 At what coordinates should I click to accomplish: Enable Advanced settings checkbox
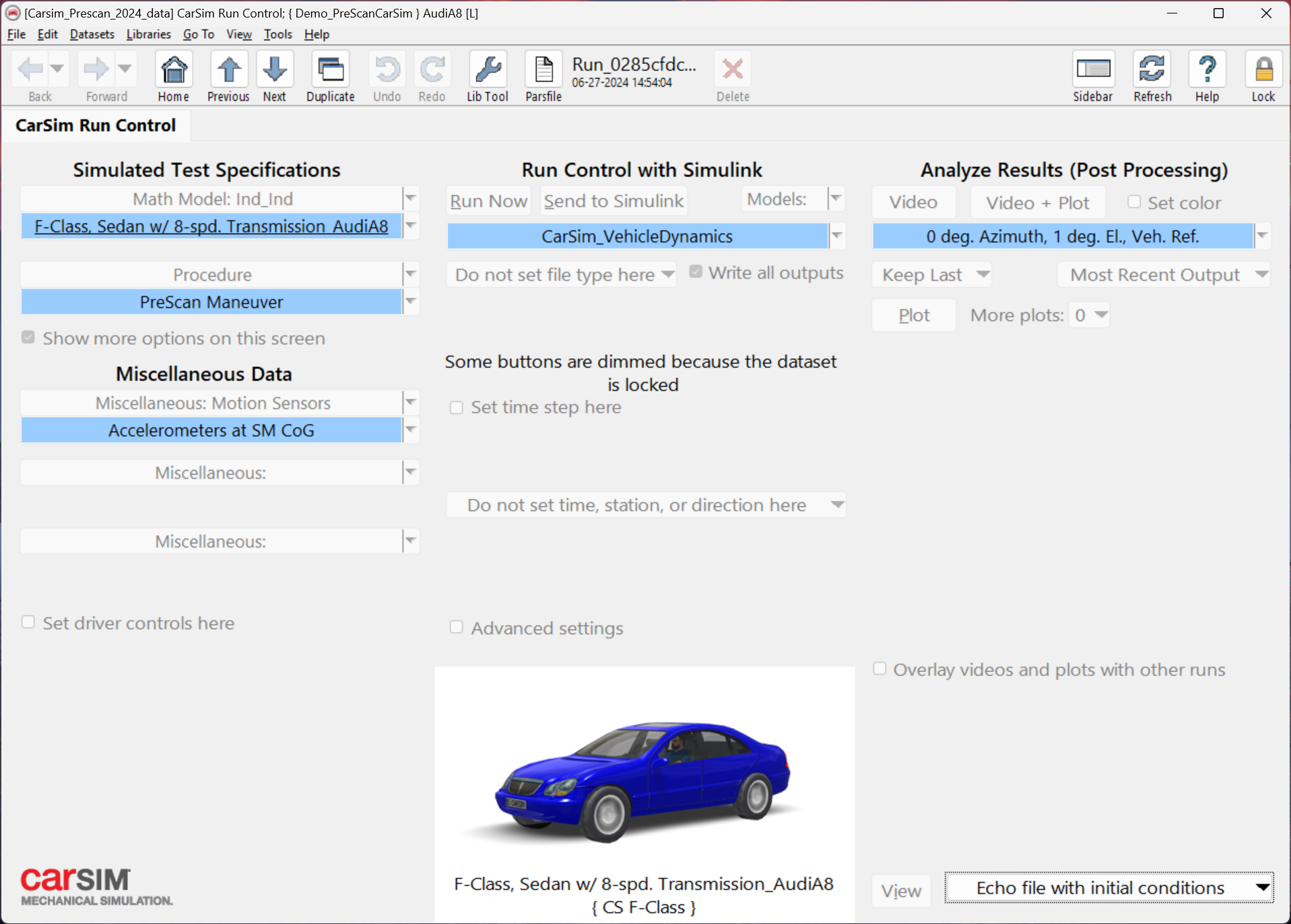[457, 627]
